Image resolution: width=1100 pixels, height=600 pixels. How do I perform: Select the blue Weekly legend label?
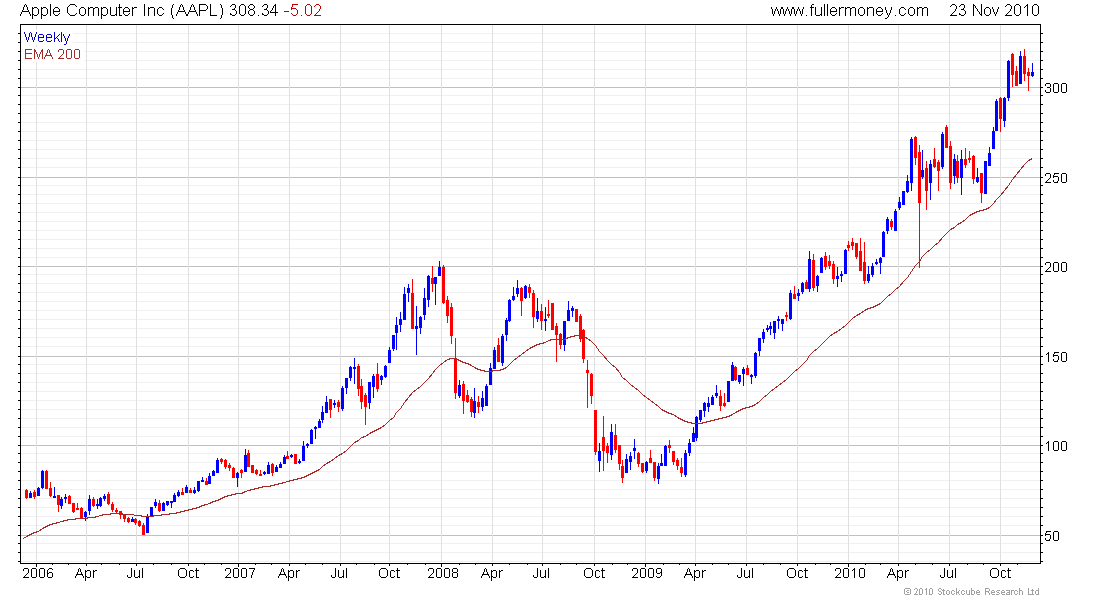click(47, 37)
